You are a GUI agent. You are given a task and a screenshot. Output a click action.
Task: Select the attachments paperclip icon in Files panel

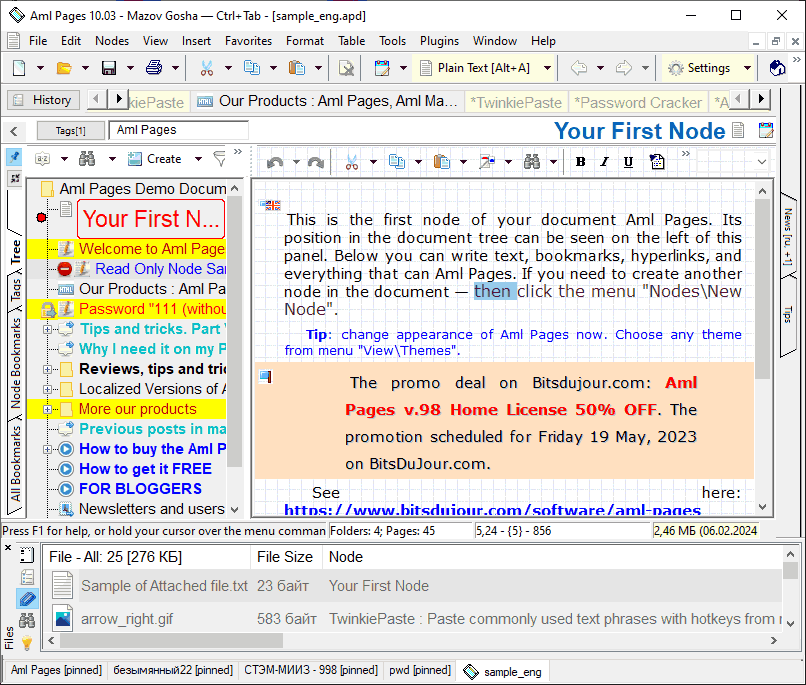click(x=27, y=599)
